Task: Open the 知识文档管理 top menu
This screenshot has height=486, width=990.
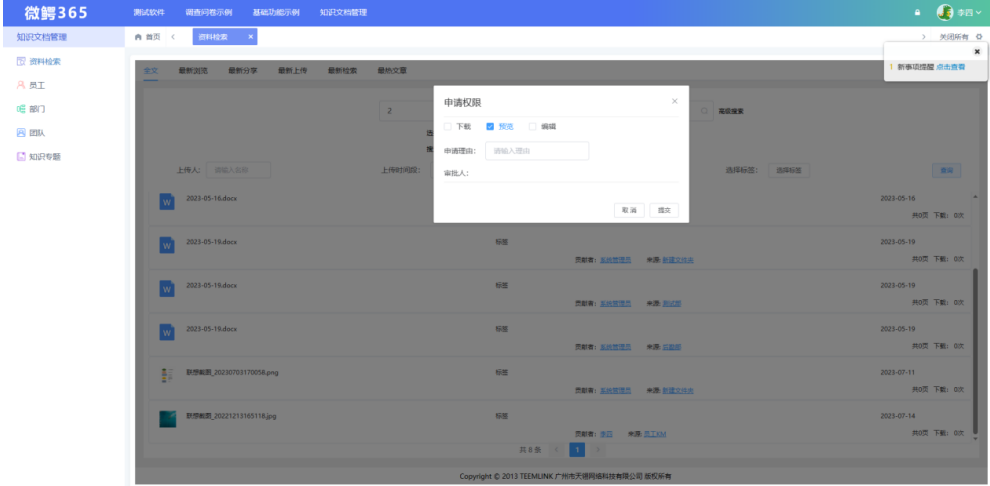Action: [343, 12]
